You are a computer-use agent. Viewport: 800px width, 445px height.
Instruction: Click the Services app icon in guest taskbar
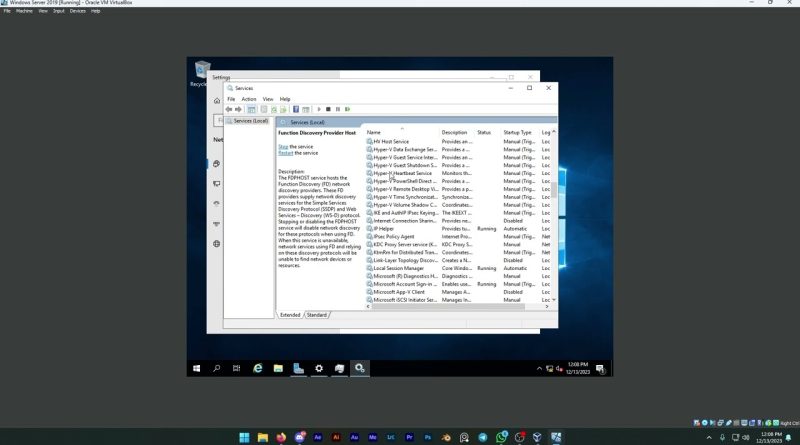point(360,368)
